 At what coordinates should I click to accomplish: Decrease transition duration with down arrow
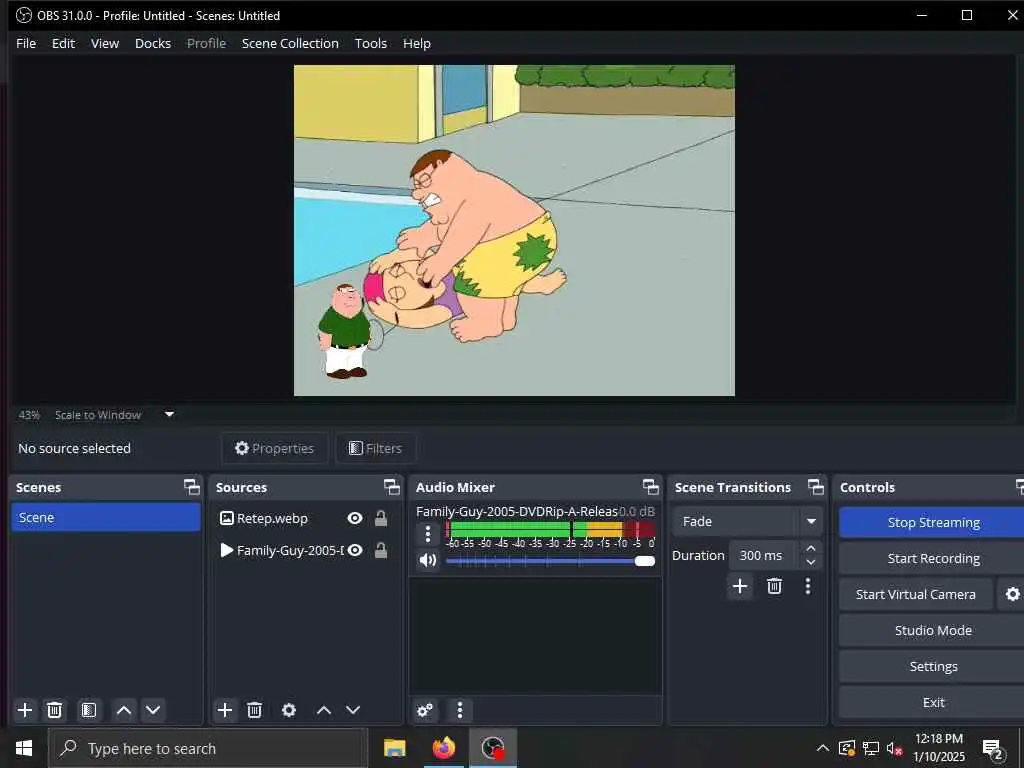[x=810, y=562]
